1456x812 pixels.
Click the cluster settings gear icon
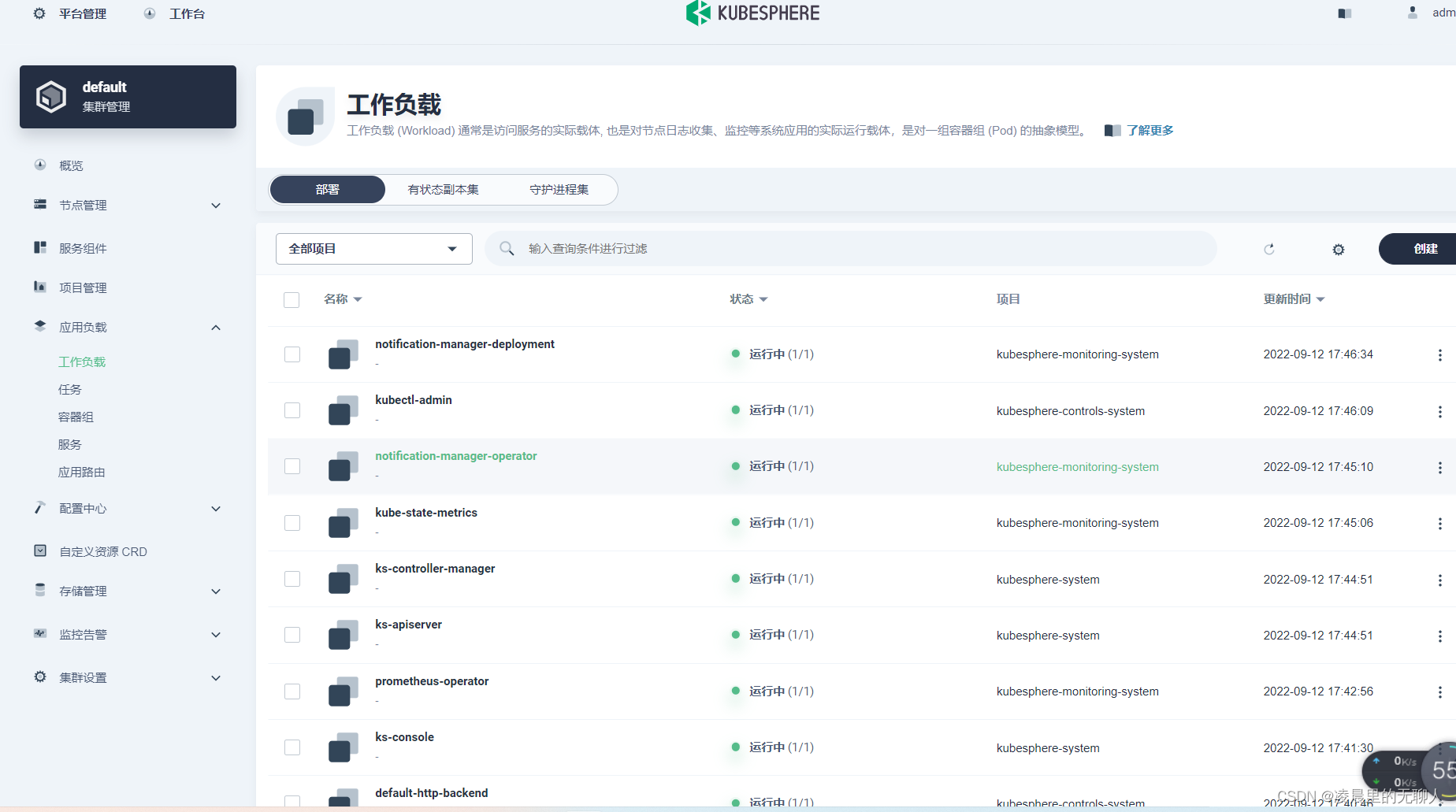pos(40,677)
